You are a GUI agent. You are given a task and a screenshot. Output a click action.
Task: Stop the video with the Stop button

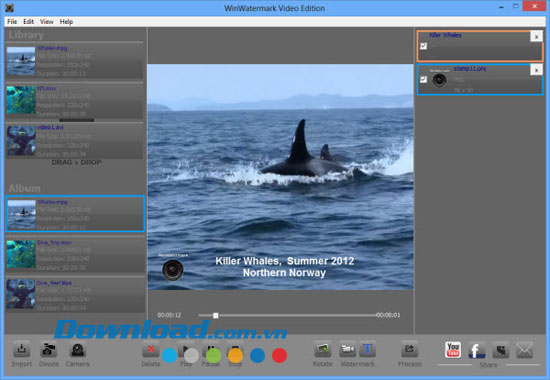point(235,349)
